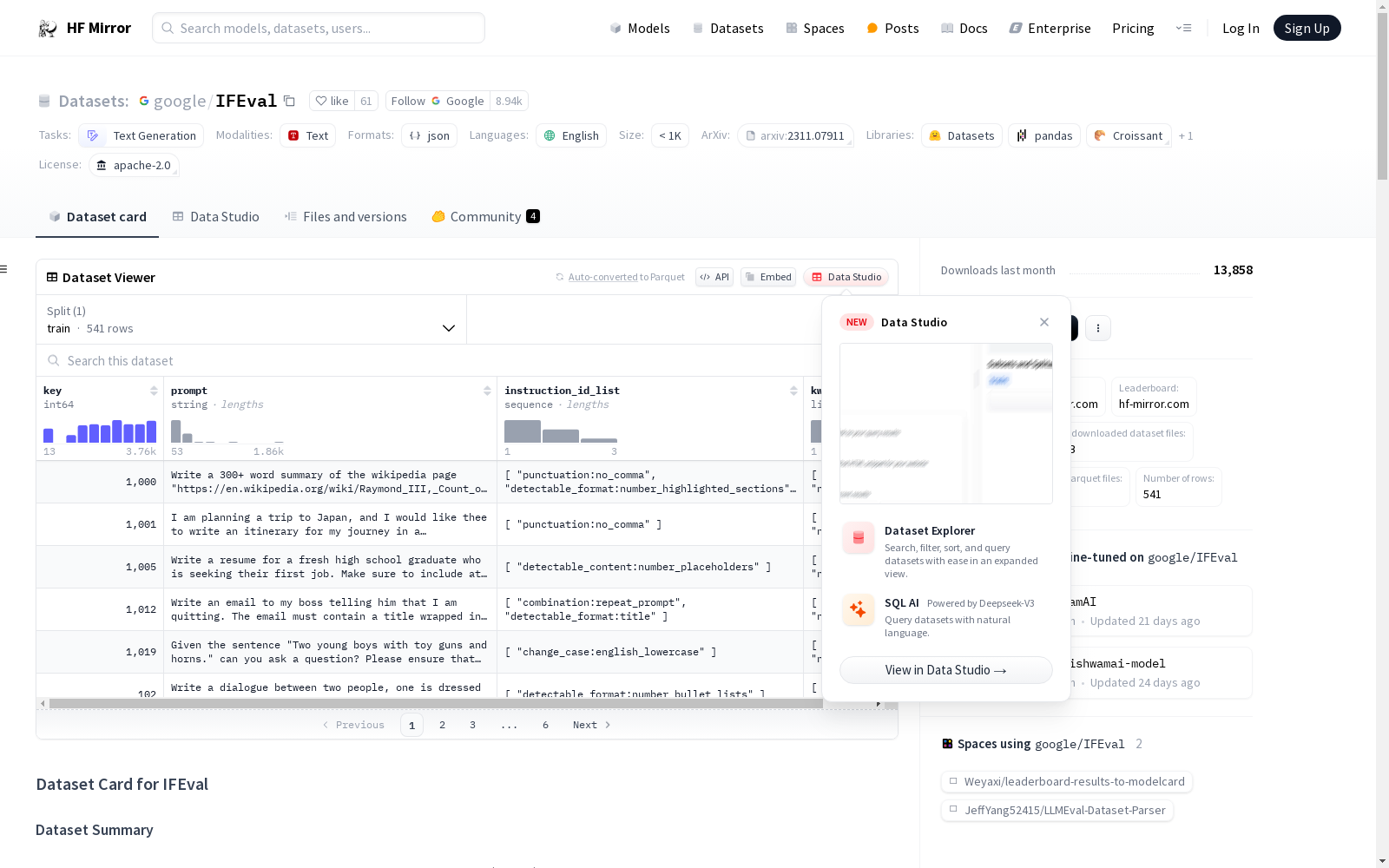1389x868 pixels.
Task: Click the Datasets library tag
Action: coord(962,135)
